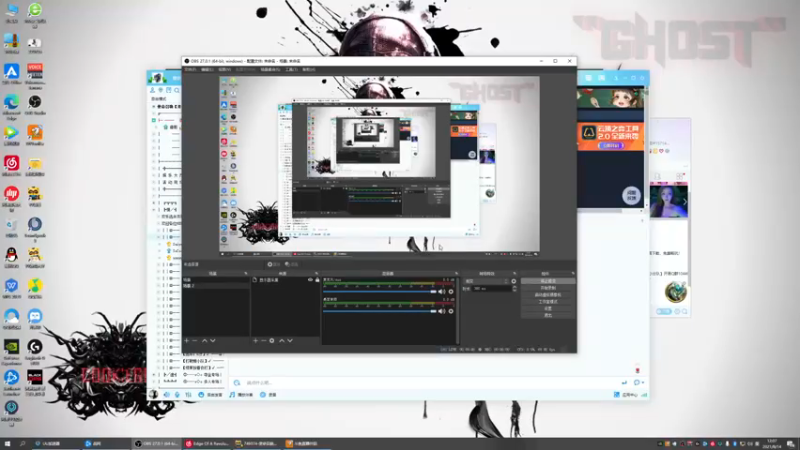
Task: Open source properties gear in Sources toolbar
Action: pos(272,340)
